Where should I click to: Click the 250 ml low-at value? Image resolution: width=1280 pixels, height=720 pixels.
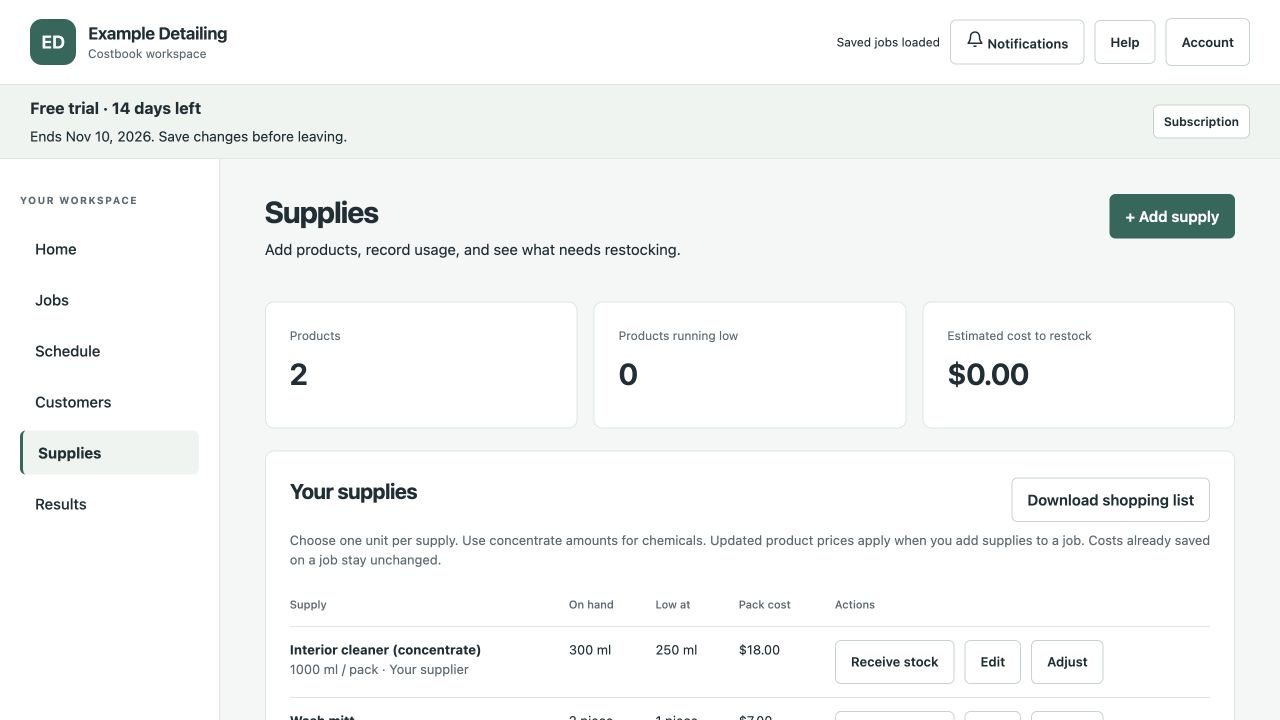click(676, 650)
